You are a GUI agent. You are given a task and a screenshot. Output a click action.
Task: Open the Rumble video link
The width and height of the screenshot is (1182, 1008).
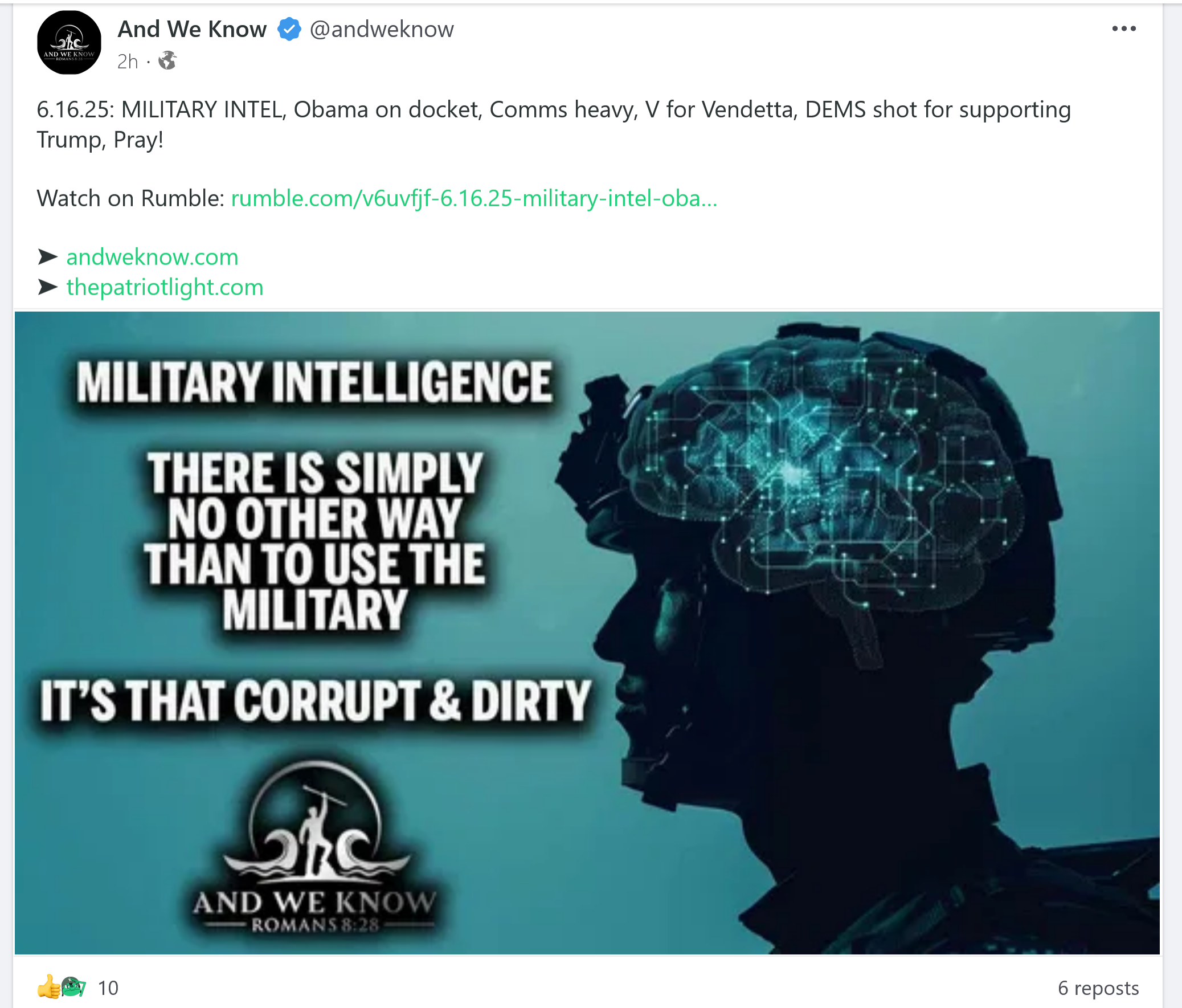click(474, 199)
